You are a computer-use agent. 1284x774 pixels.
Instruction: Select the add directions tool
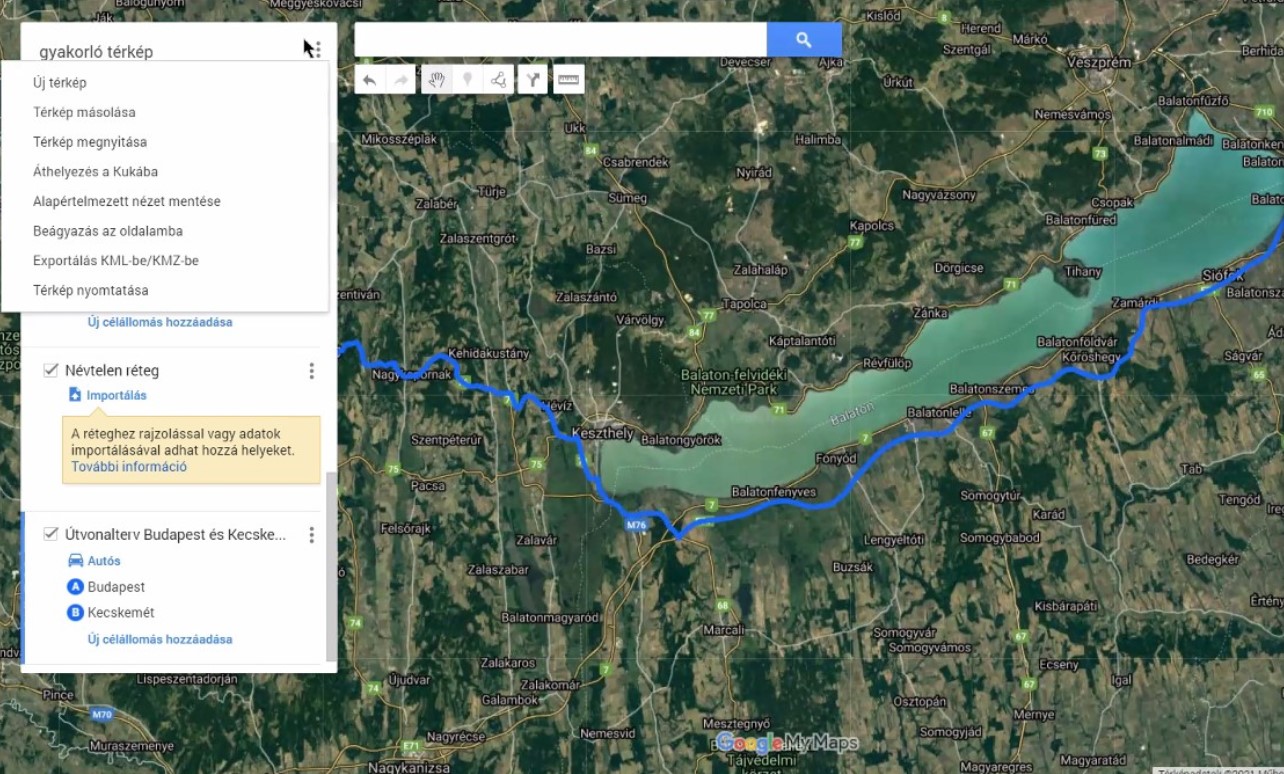click(x=533, y=80)
